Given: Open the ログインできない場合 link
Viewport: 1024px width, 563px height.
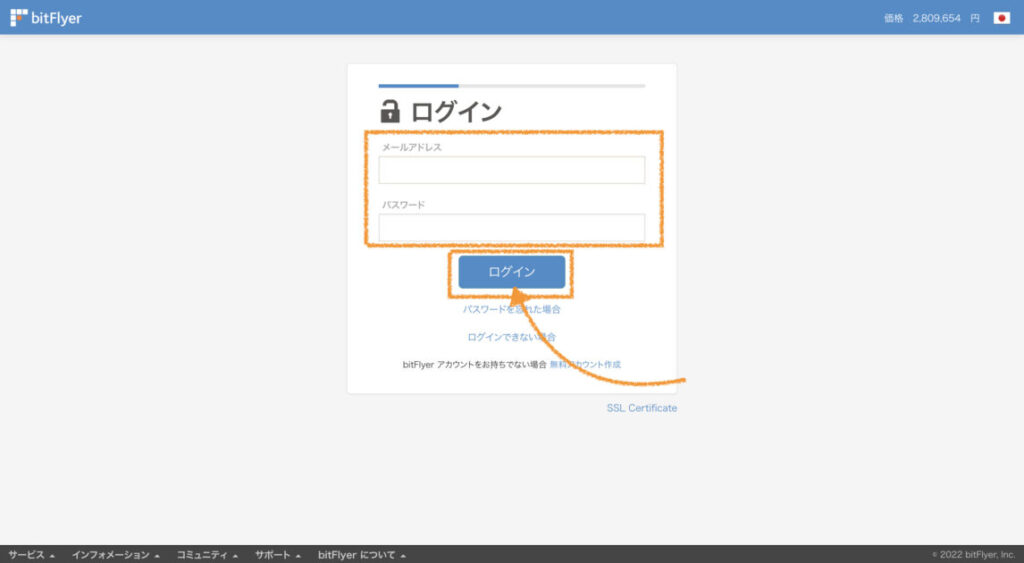Looking at the screenshot, I should click(511, 337).
